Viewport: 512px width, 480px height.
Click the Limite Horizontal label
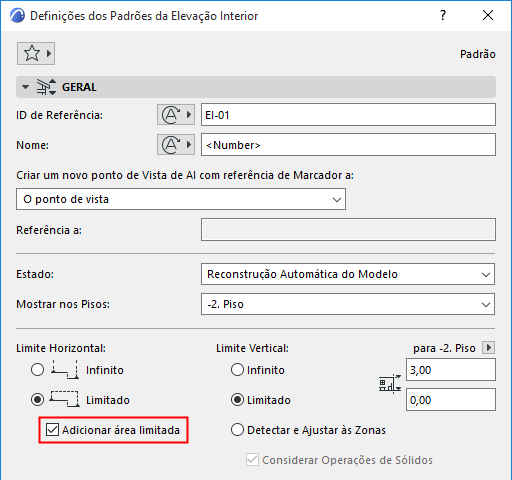coord(61,348)
